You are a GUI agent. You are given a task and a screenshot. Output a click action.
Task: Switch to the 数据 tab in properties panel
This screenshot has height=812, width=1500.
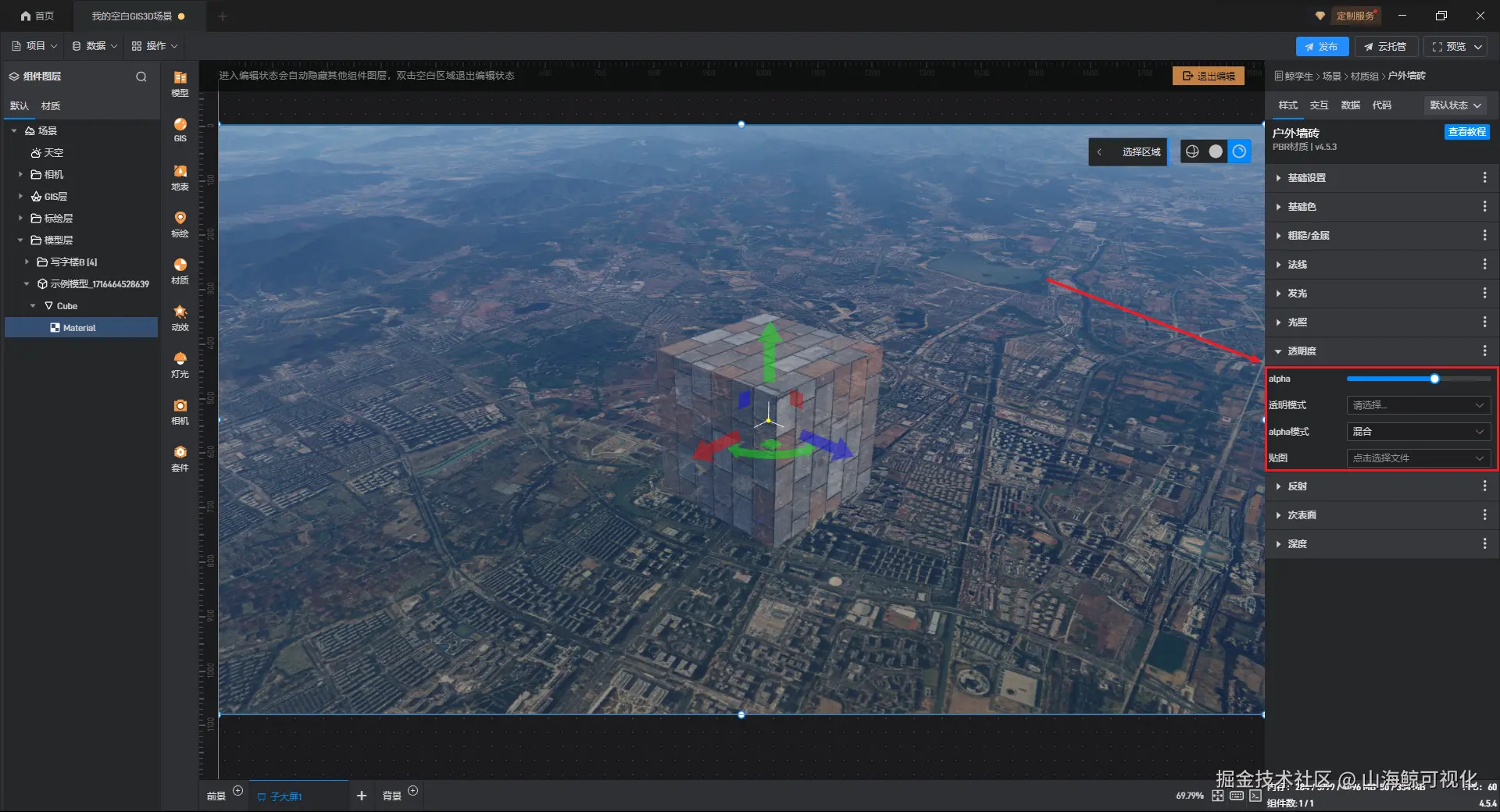tap(1350, 105)
